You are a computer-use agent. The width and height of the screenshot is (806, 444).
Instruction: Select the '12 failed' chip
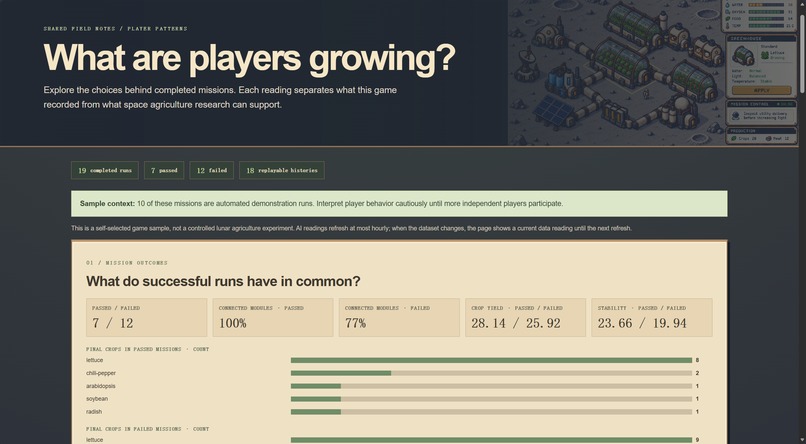[x=211, y=171]
